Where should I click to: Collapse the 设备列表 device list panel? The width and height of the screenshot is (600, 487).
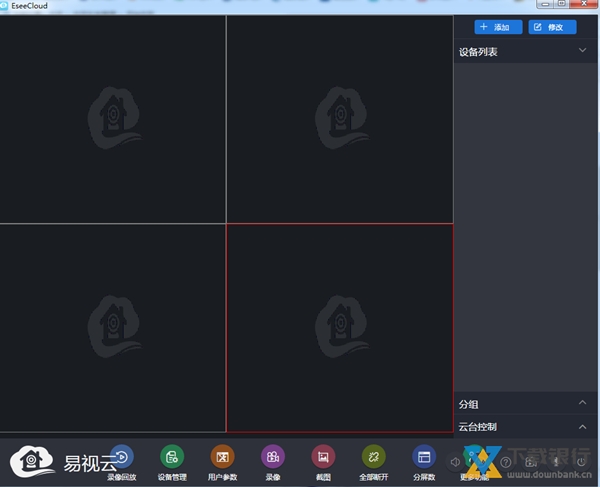pyautogui.click(x=582, y=50)
